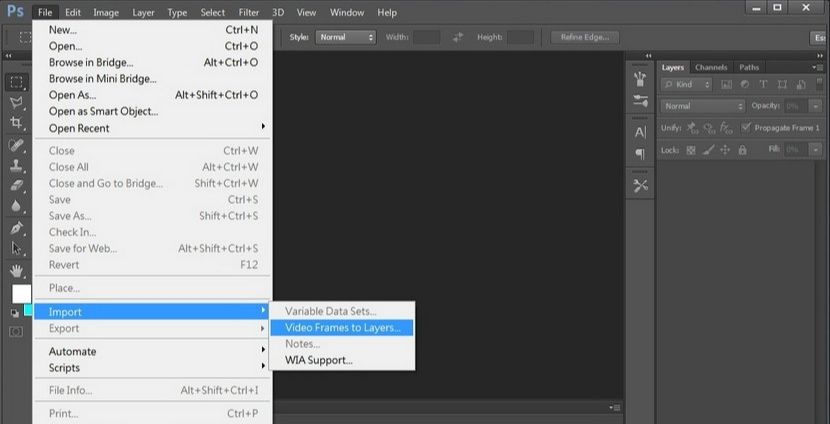
Task: Click the cyan background color swatch
Action: 28,310
